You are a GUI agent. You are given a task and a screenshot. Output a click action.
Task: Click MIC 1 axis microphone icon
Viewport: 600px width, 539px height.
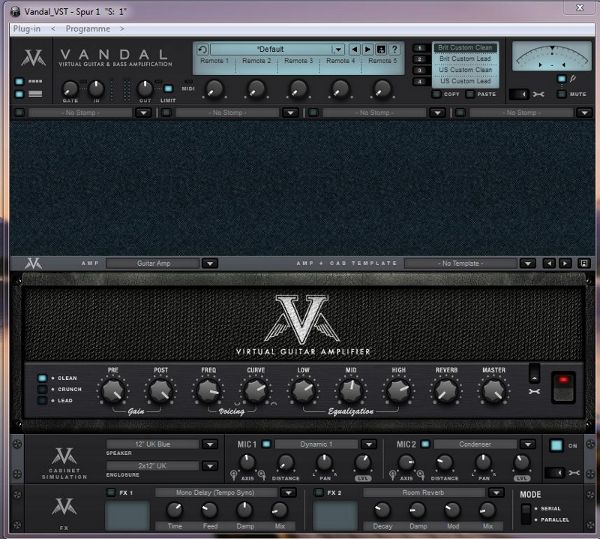(234, 475)
